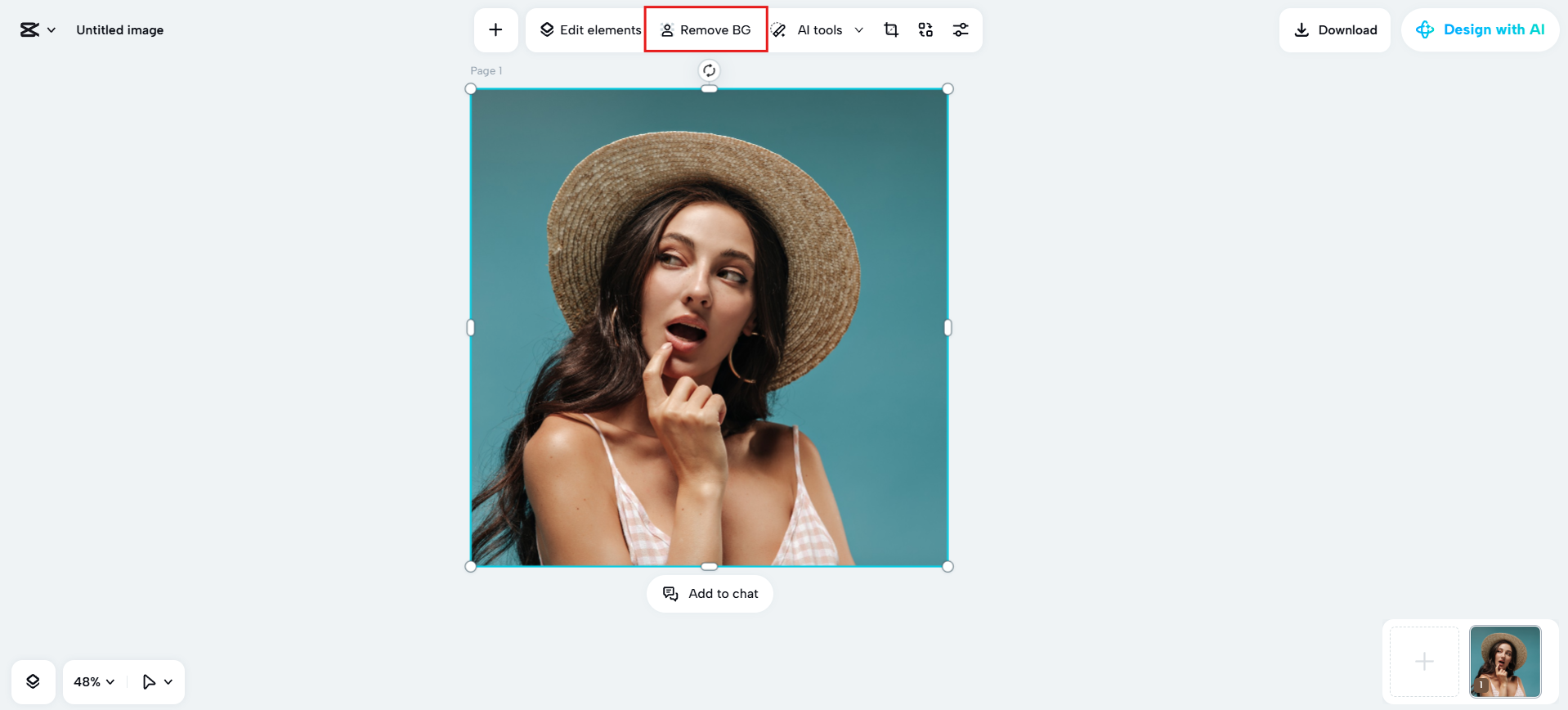Image resolution: width=1568 pixels, height=710 pixels.
Task: Open the layers panel icon
Action: (x=34, y=681)
